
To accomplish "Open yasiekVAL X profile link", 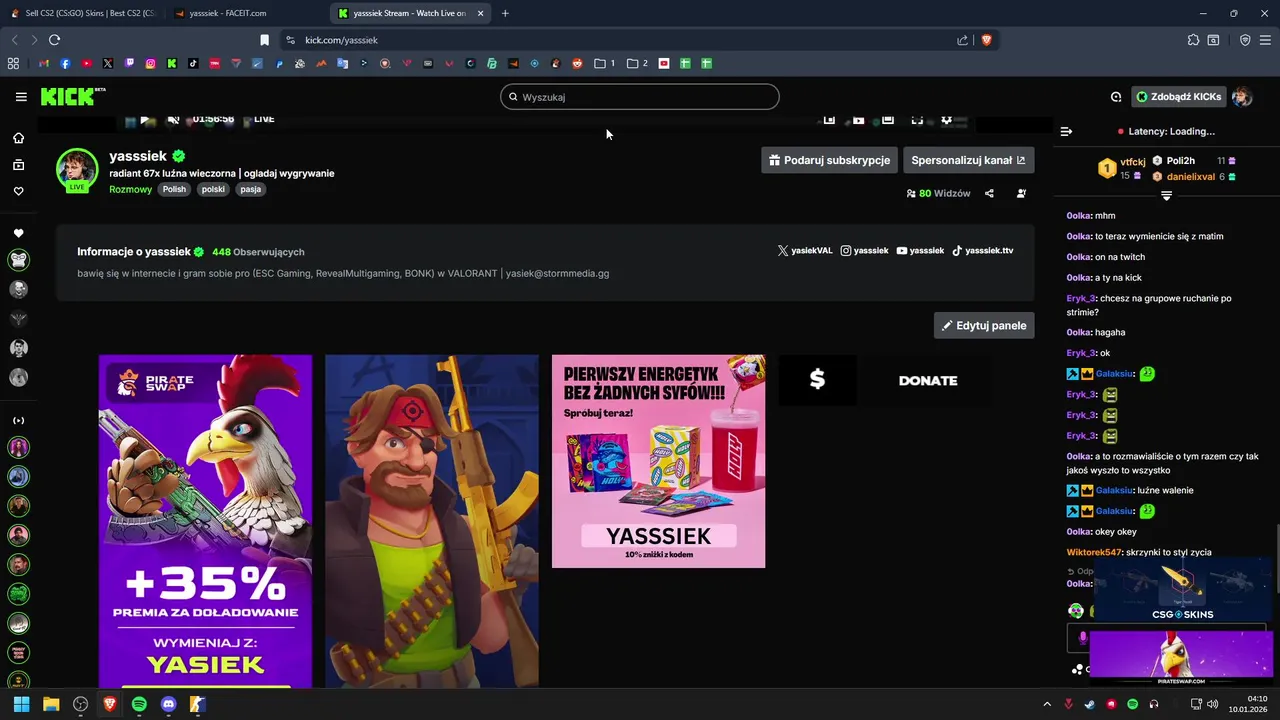I will [x=805, y=251].
